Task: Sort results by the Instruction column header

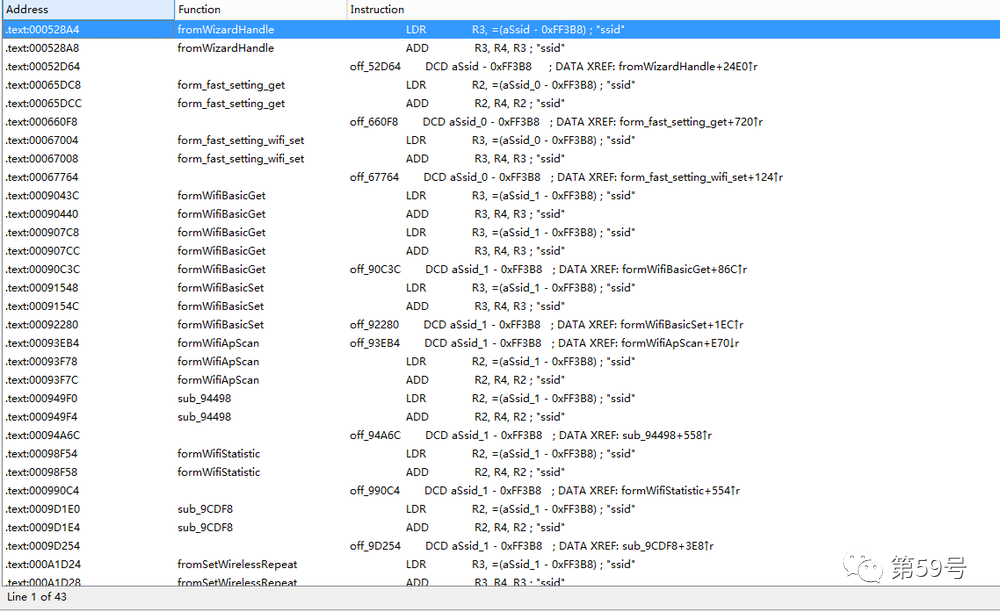Action: [673, 10]
